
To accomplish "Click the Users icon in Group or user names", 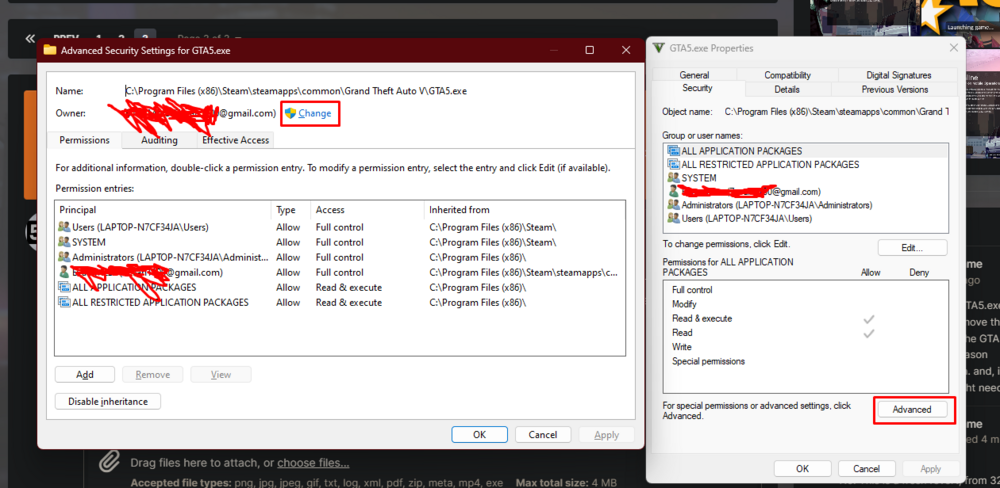I will coord(673,218).
